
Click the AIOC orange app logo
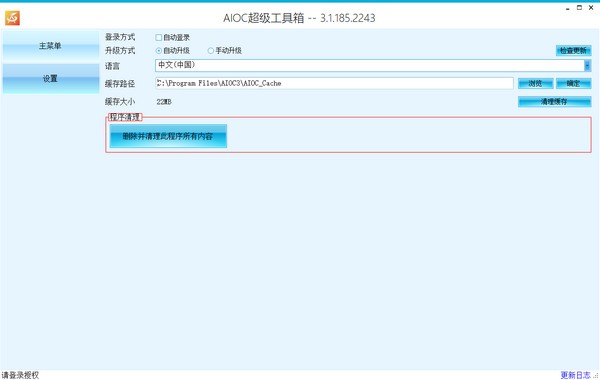12,18
